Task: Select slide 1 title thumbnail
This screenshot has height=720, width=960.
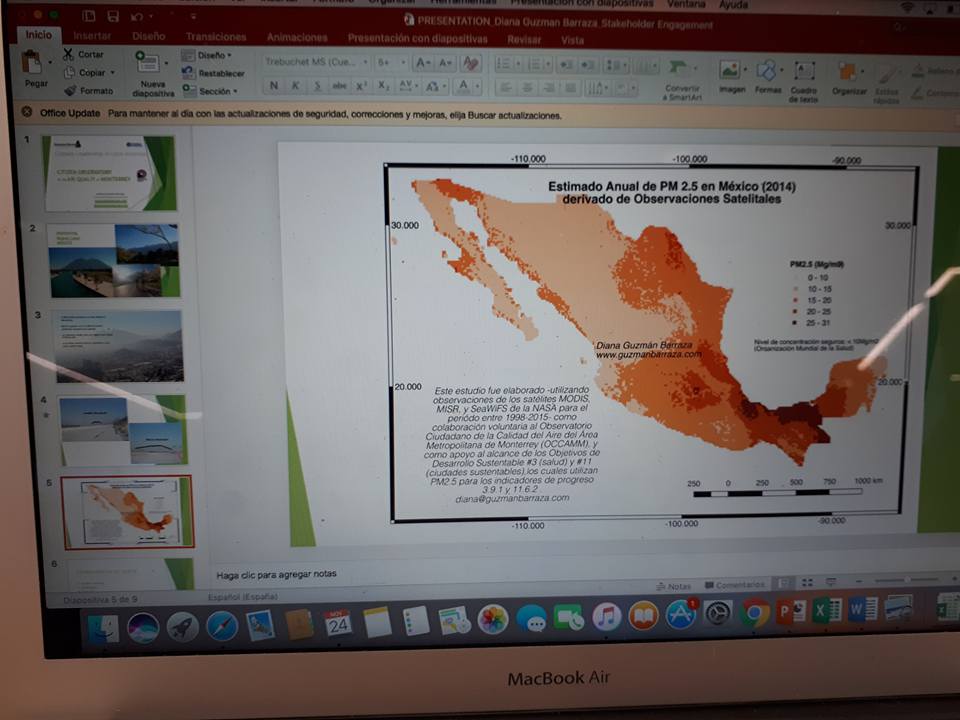Action: (x=110, y=173)
